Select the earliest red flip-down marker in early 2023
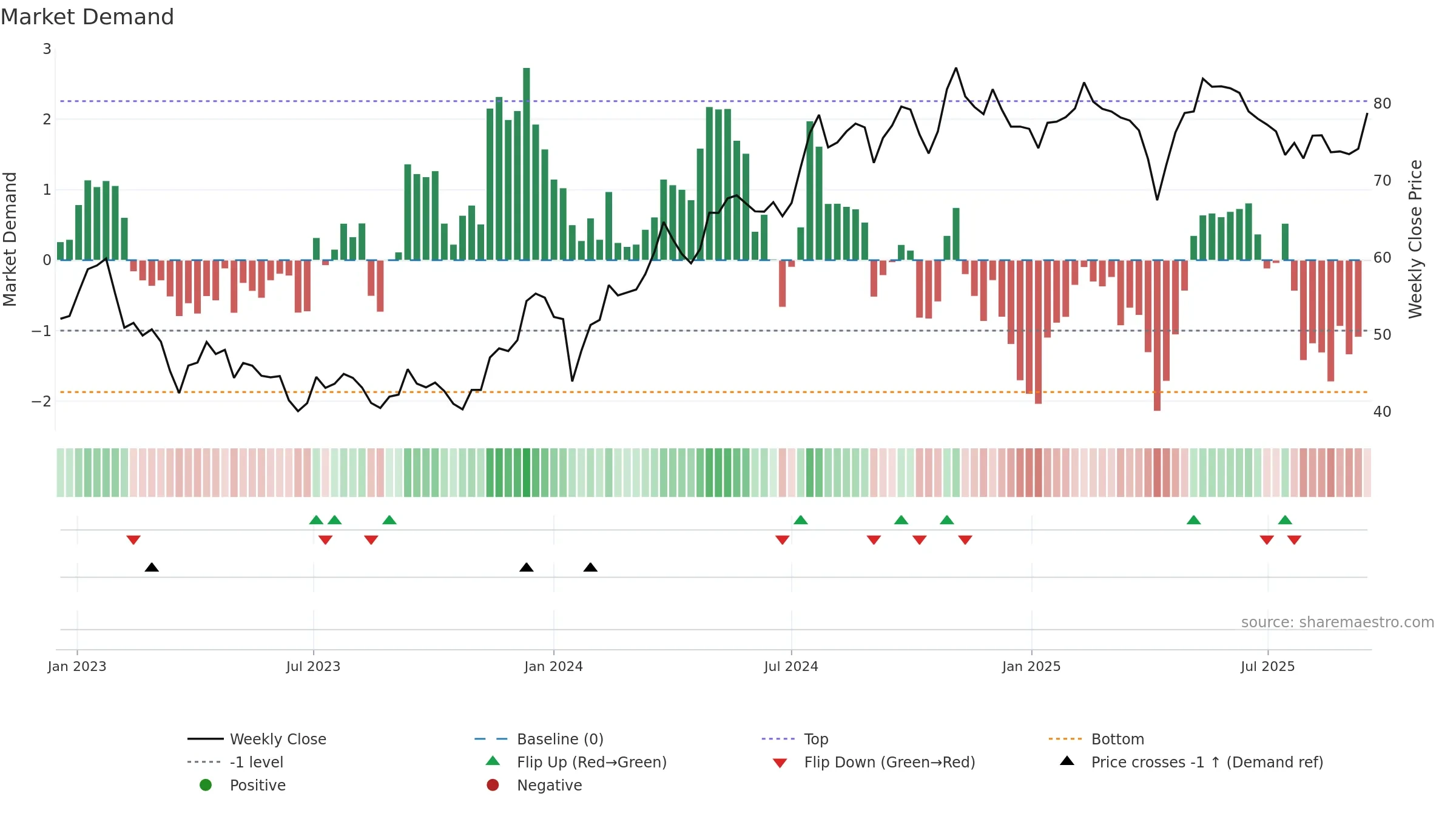 (x=133, y=540)
